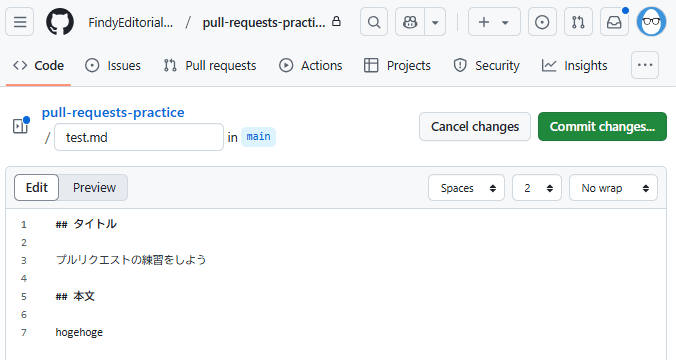Click the FindyEditorial owner link
676x360 pixels.
[x=131, y=22]
